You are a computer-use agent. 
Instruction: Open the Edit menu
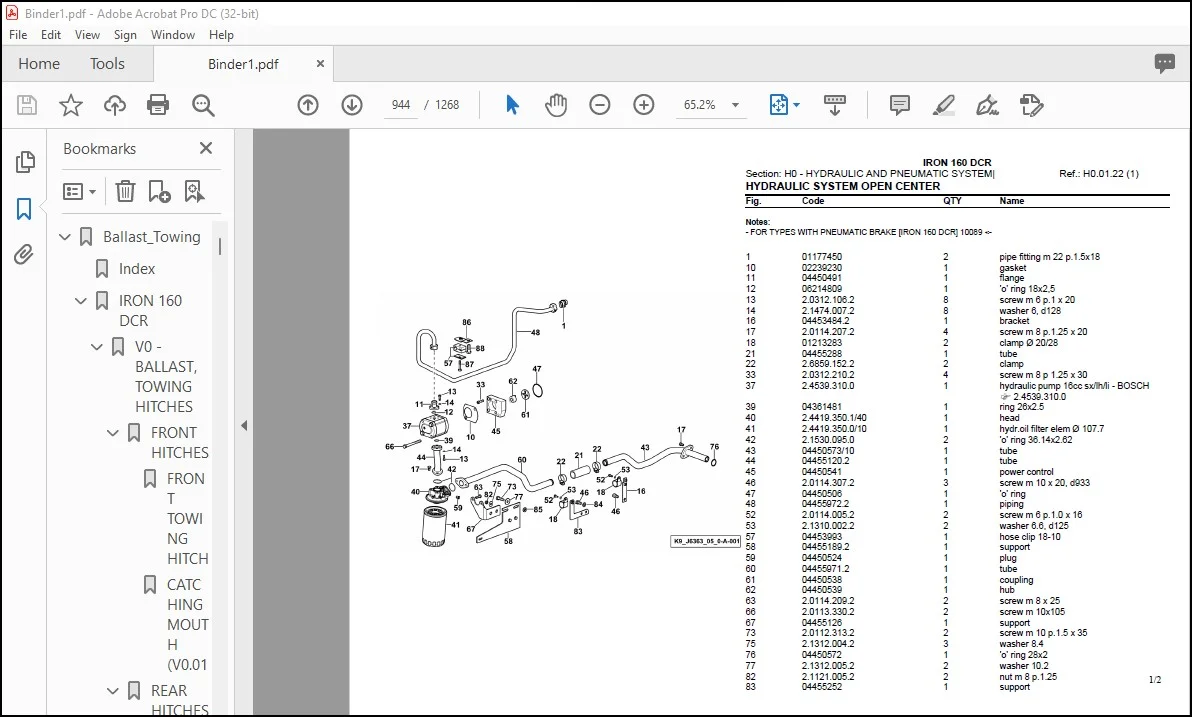coord(51,35)
